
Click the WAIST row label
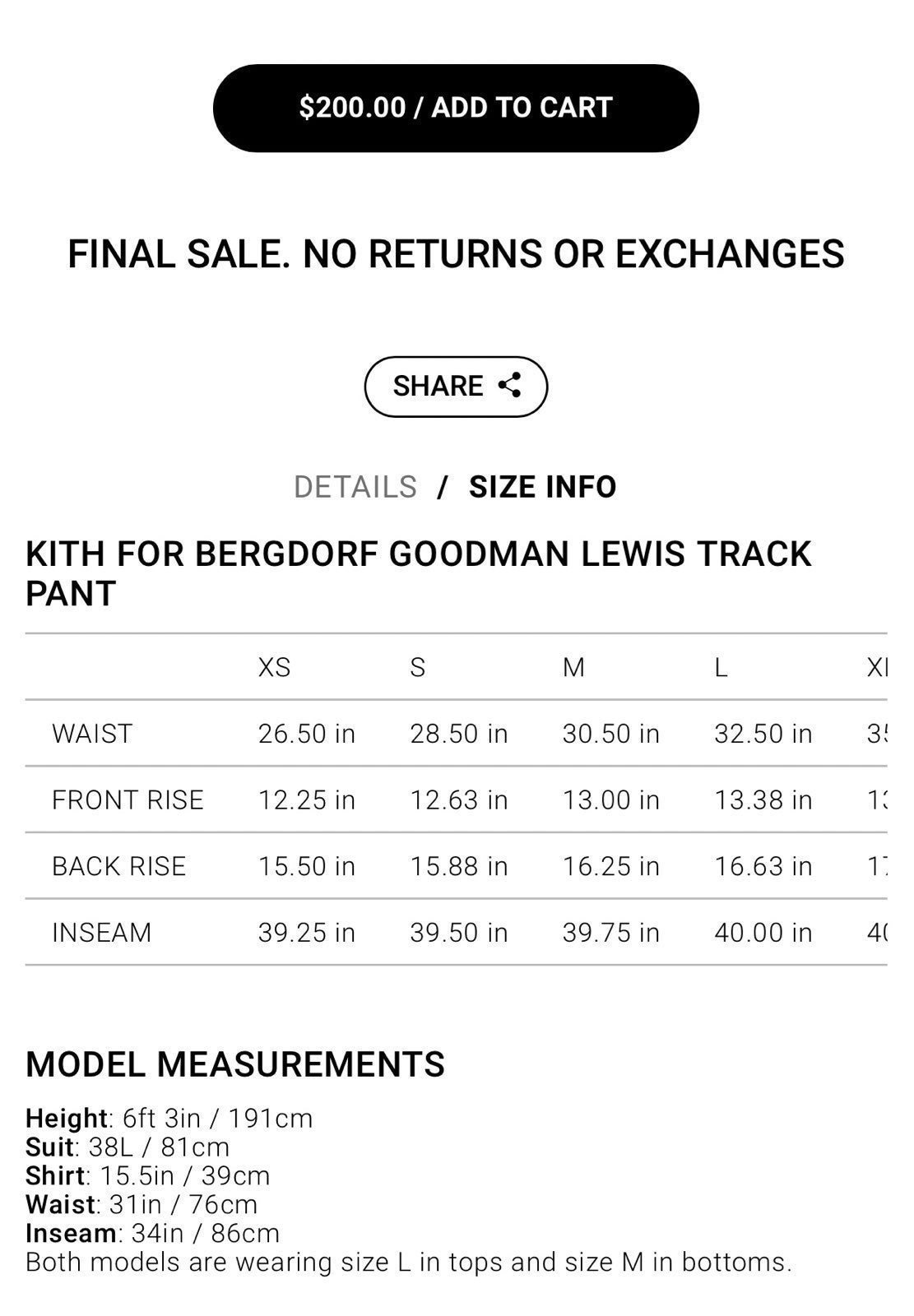[x=92, y=734]
